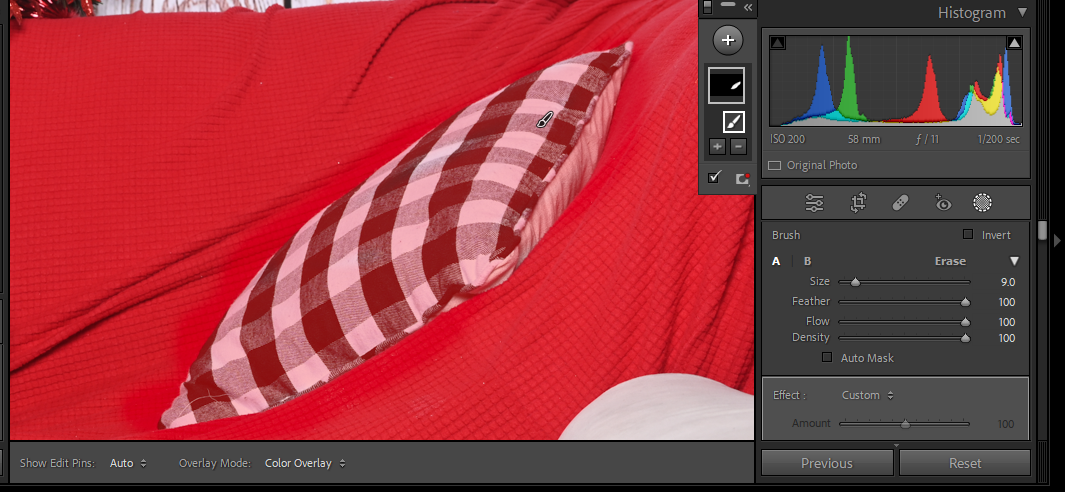Select Erase brush mode
The image size is (1065, 492).
click(950, 261)
